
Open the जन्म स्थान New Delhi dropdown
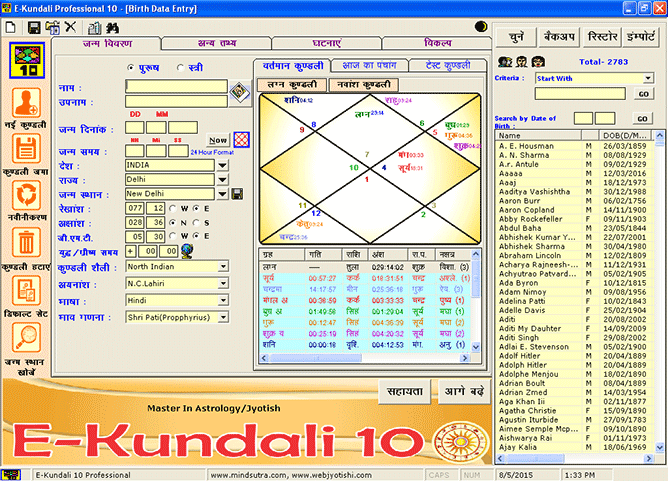(222, 194)
